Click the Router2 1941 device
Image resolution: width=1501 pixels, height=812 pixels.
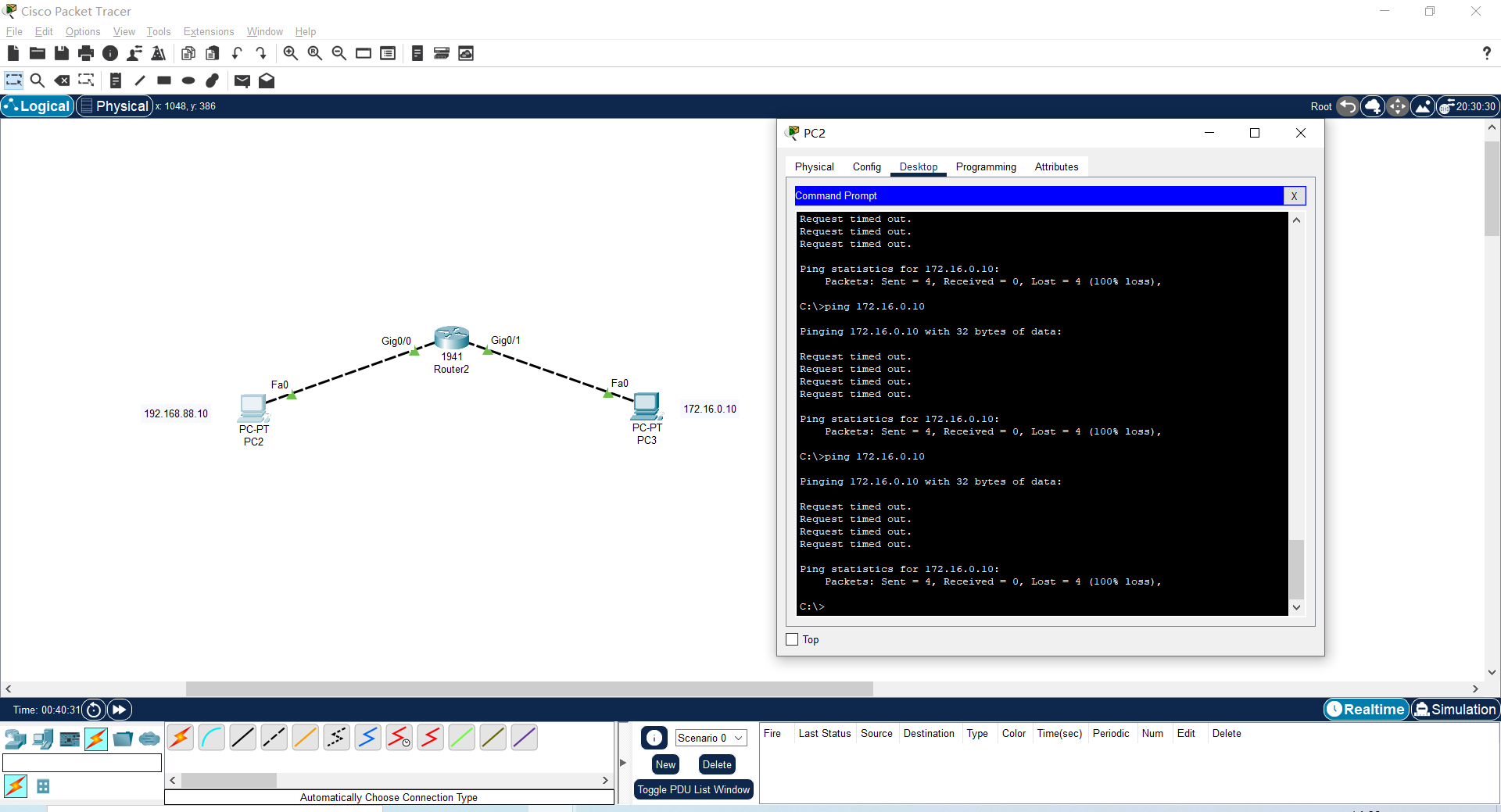pos(451,338)
